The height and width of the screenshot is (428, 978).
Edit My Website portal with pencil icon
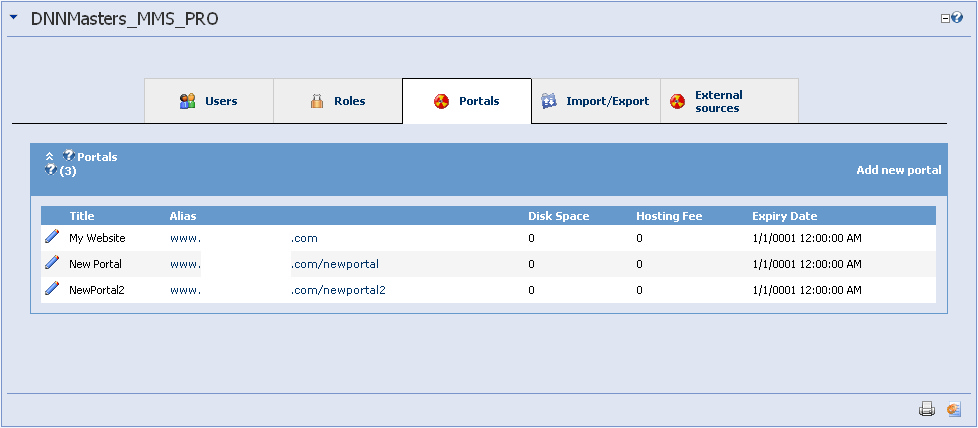(x=52, y=236)
